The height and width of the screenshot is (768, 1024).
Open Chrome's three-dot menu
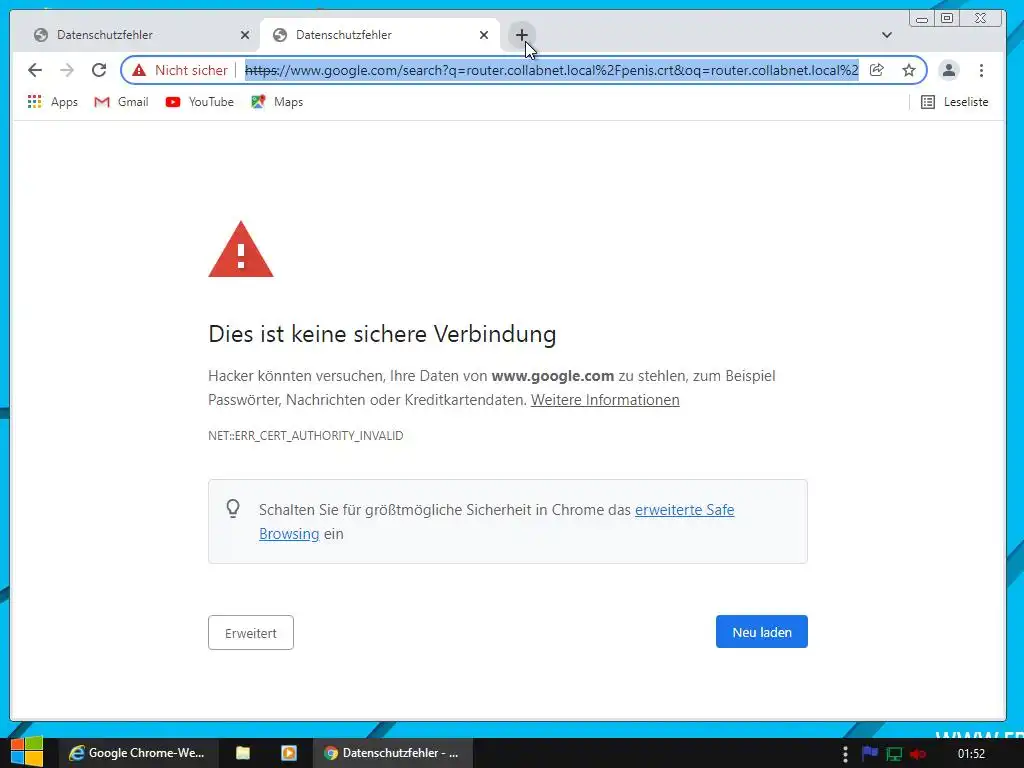[x=981, y=70]
